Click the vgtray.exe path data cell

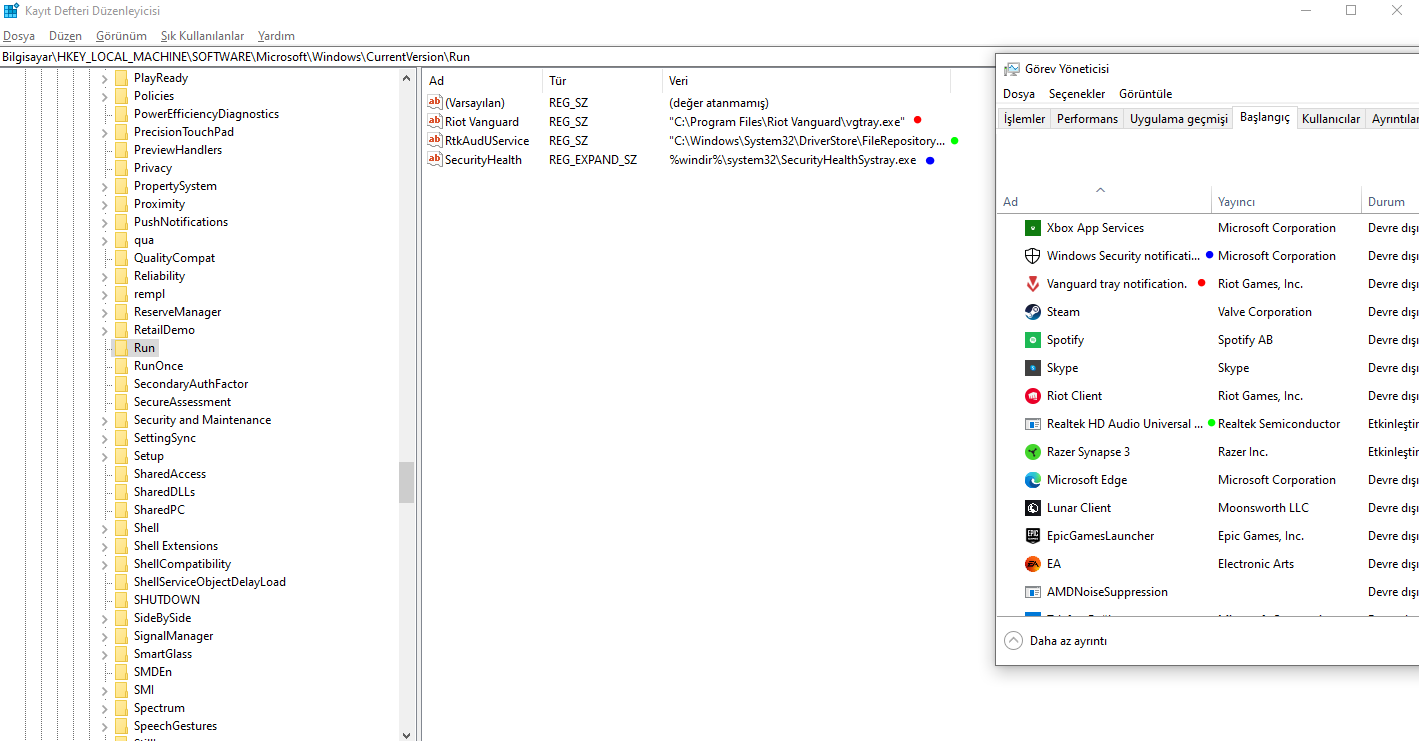[x=787, y=122]
